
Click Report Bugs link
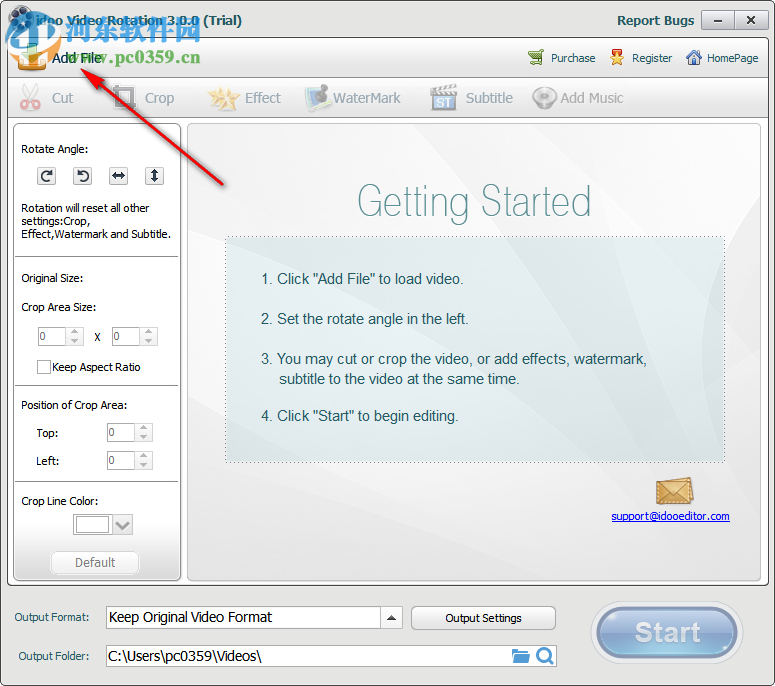(655, 21)
